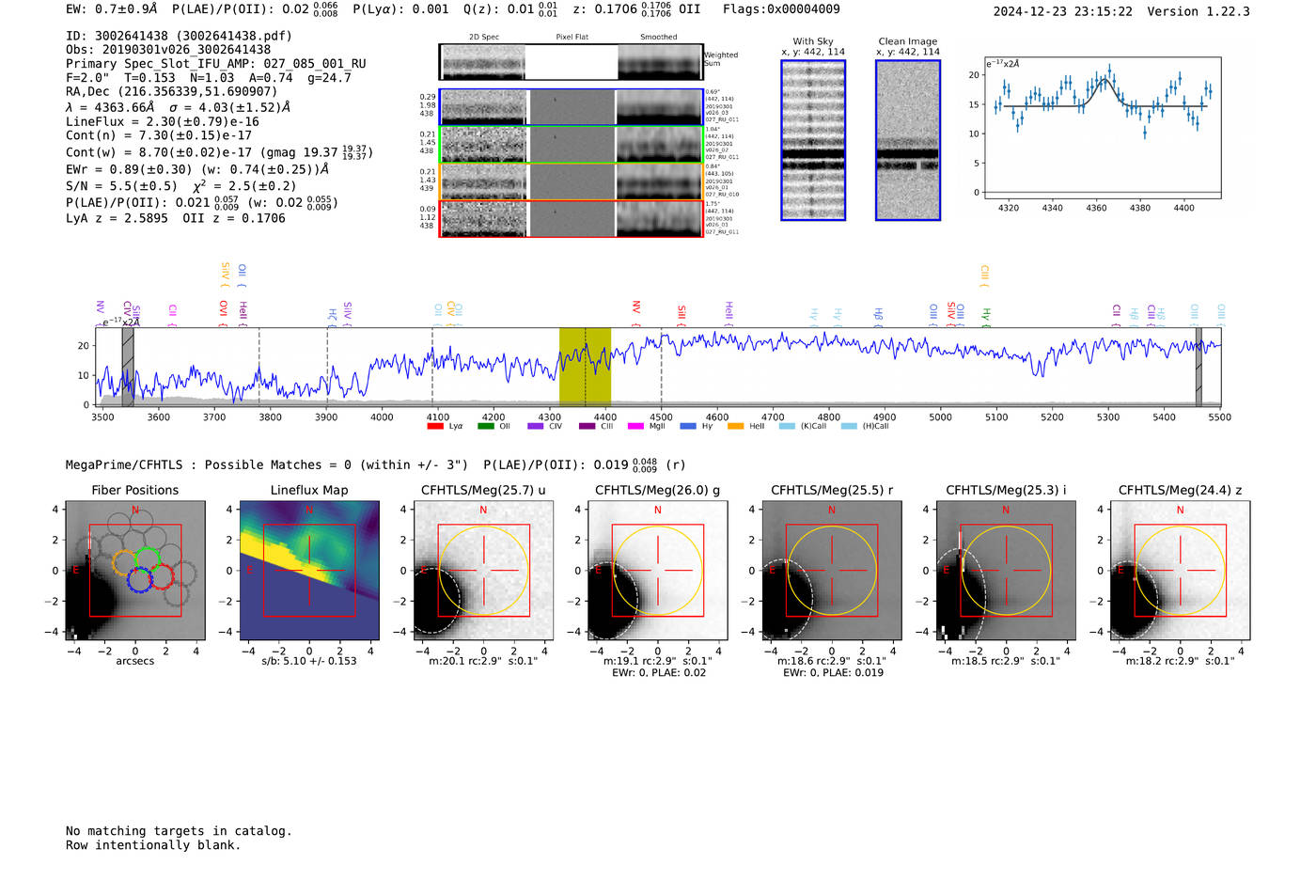
Task: Open the Clean Image panel
Action: (x=908, y=140)
